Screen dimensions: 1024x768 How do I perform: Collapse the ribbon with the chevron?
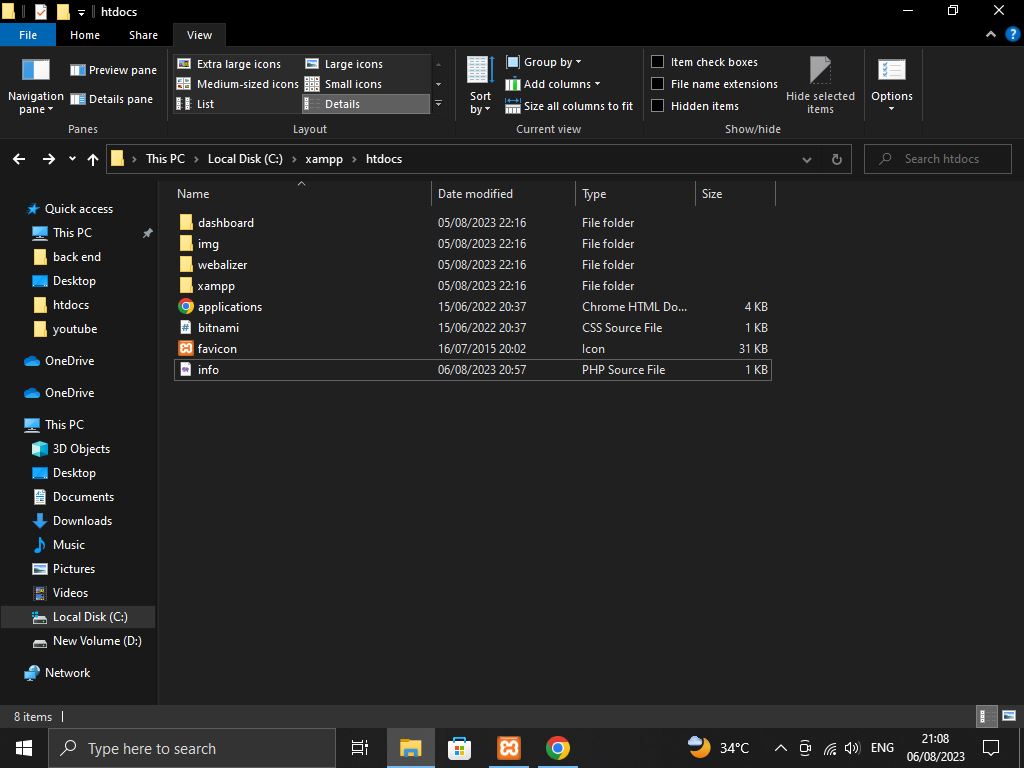pyautogui.click(x=991, y=35)
